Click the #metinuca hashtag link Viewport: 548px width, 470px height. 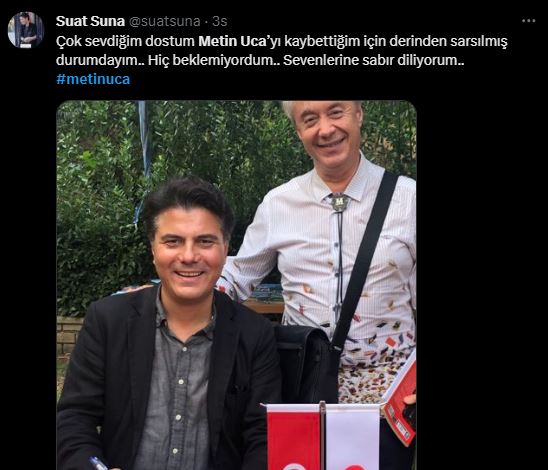(93, 79)
